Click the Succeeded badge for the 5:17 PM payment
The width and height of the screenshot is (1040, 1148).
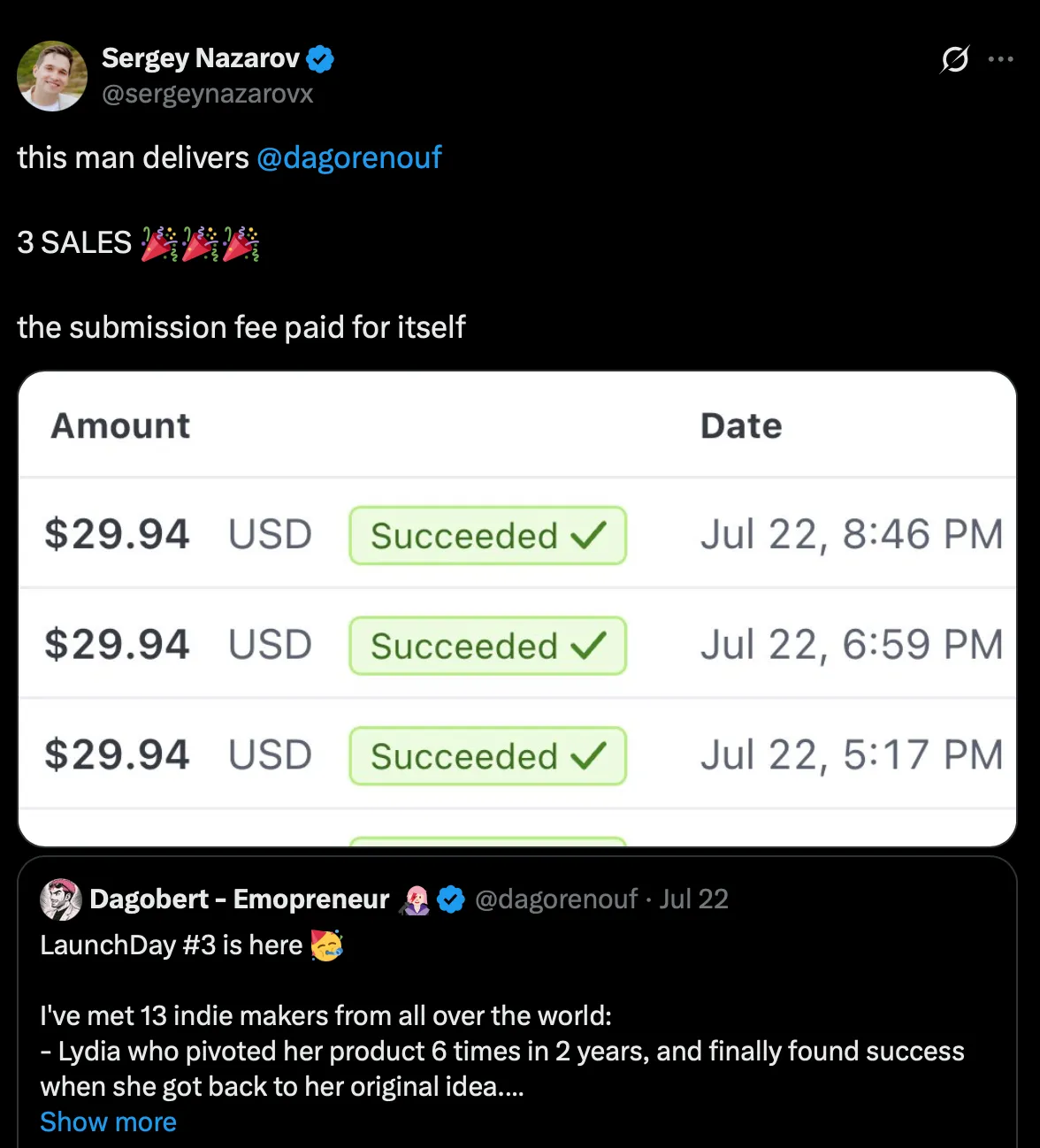(x=486, y=755)
